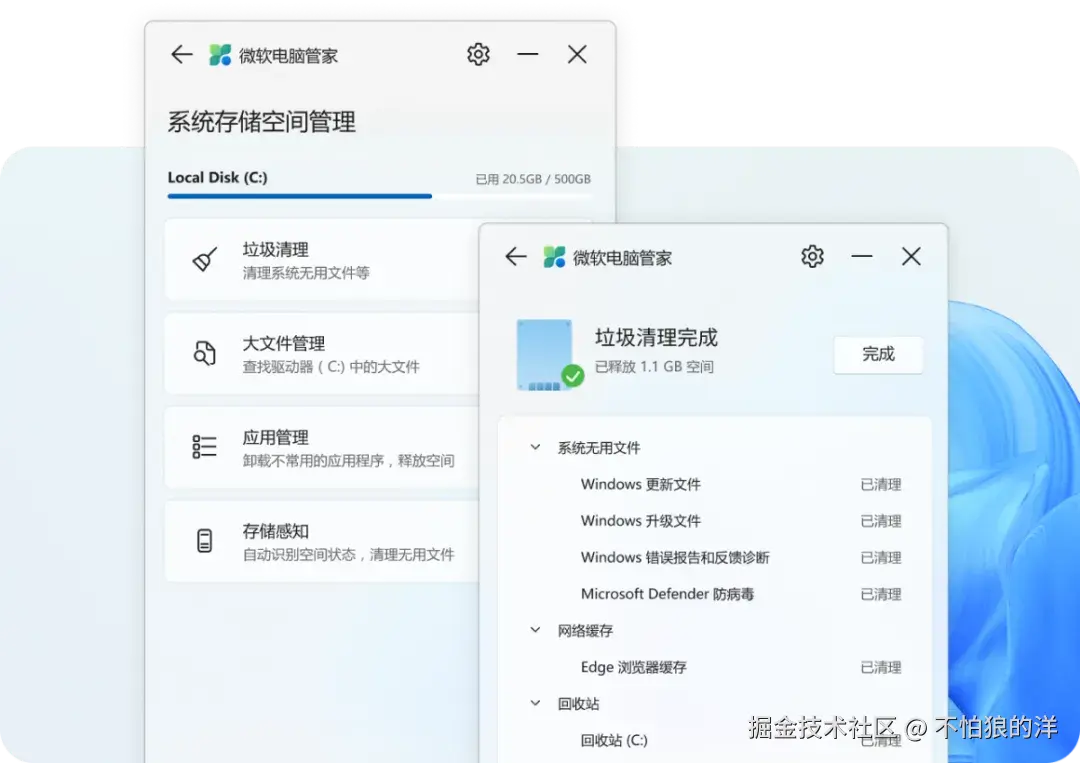Click the Local Disk (C:) label
The width and height of the screenshot is (1080, 763).
click(x=218, y=178)
